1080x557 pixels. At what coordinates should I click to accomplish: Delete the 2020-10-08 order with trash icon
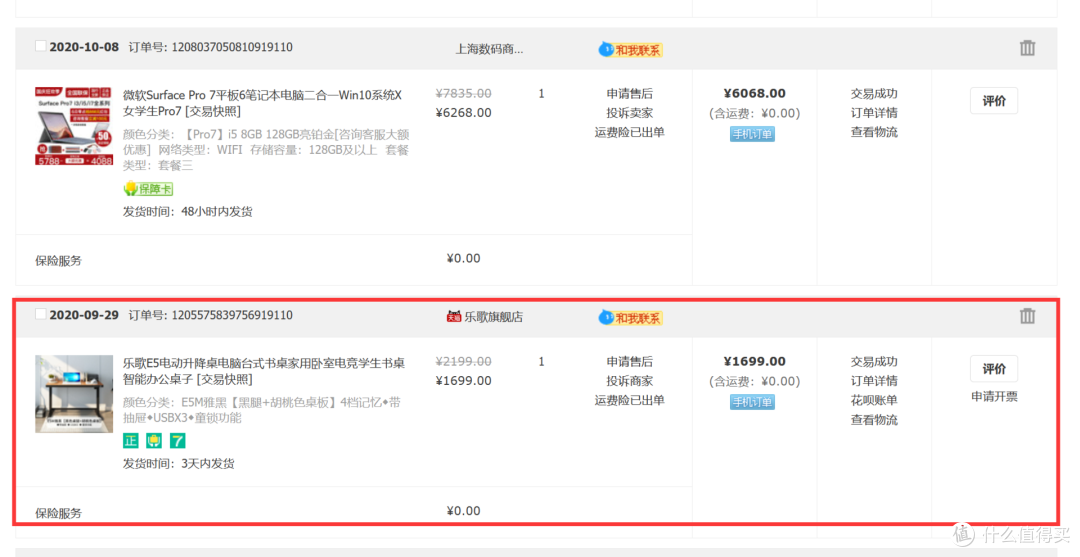pos(1027,48)
